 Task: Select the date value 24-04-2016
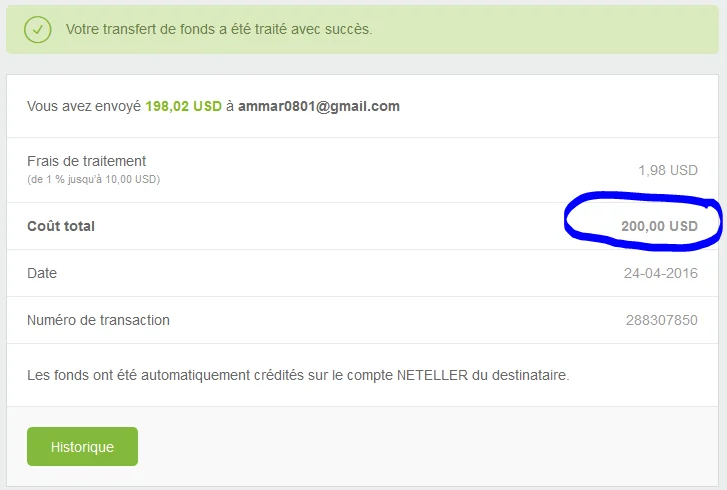pos(661,274)
